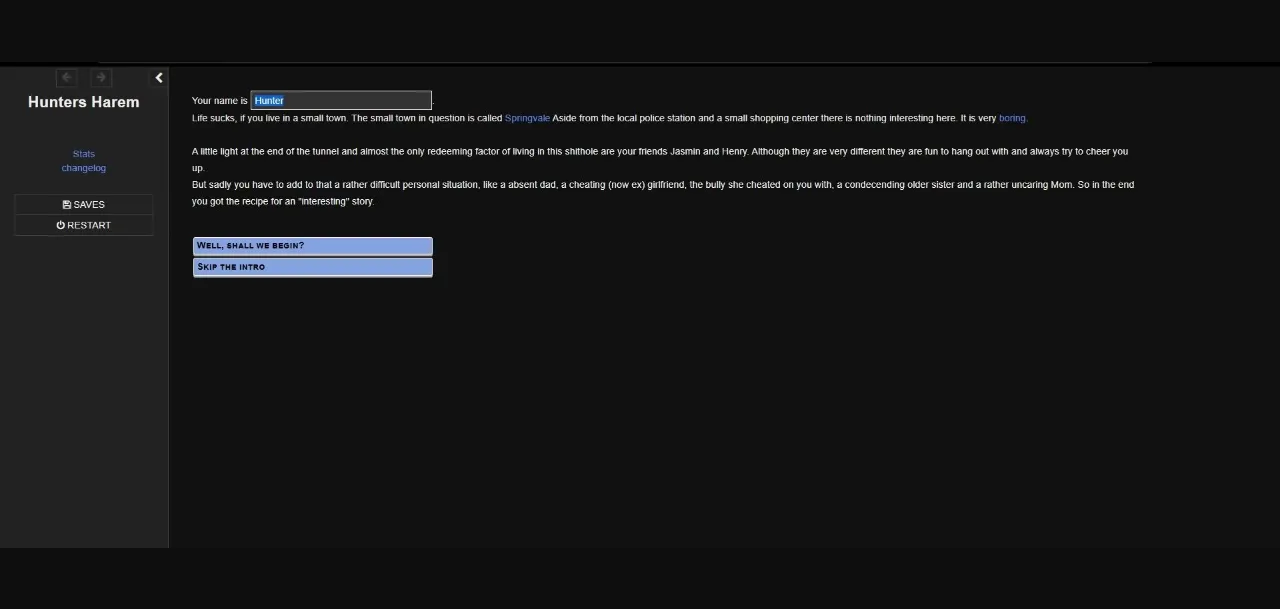Choose Well, shall we begin?
The image size is (1280, 609).
click(312, 245)
